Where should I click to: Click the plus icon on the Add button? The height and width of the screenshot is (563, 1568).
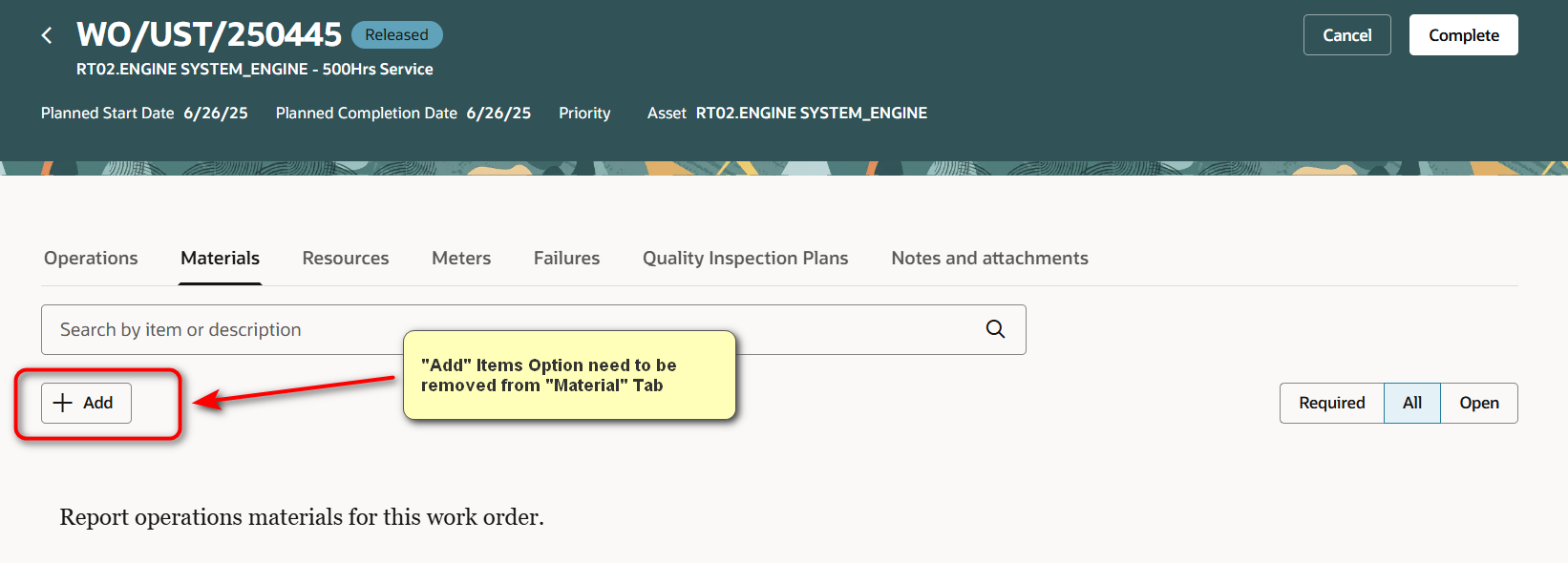(x=61, y=403)
